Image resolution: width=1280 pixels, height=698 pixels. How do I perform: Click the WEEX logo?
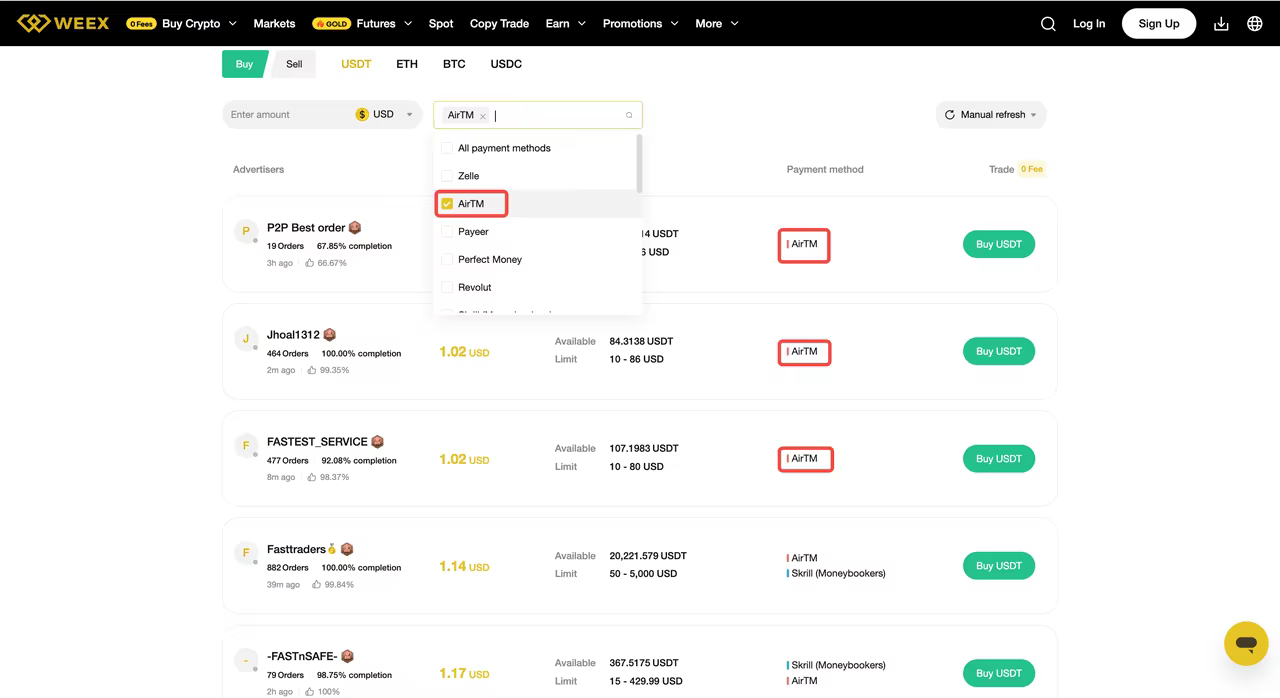(x=63, y=23)
